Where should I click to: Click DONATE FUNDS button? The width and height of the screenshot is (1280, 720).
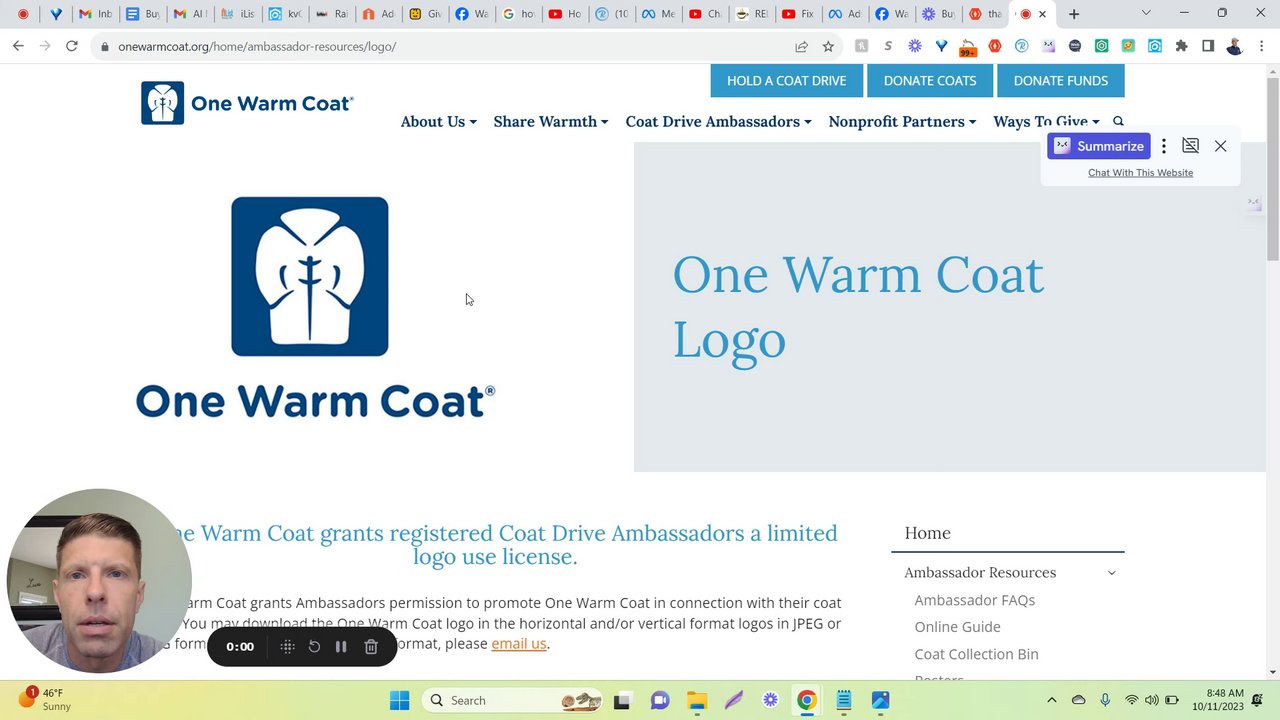pyautogui.click(x=1060, y=81)
